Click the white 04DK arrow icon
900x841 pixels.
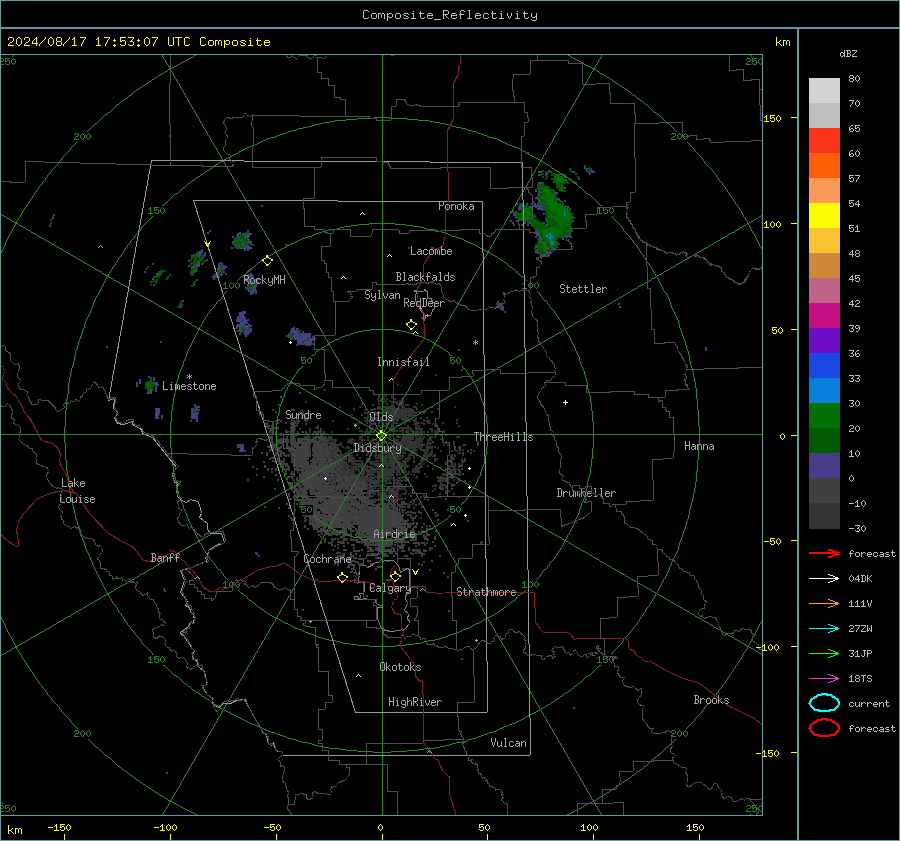(x=824, y=578)
